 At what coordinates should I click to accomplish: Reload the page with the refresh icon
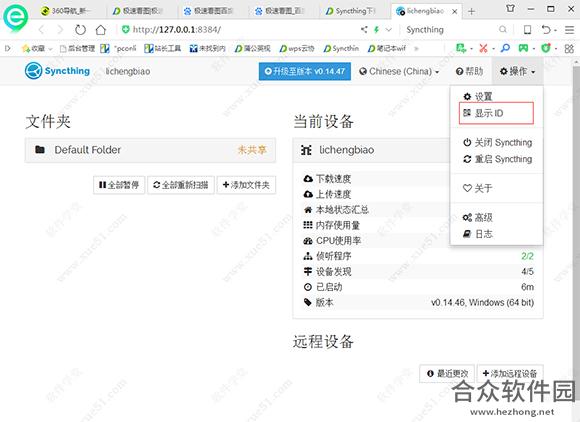tap(80, 30)
